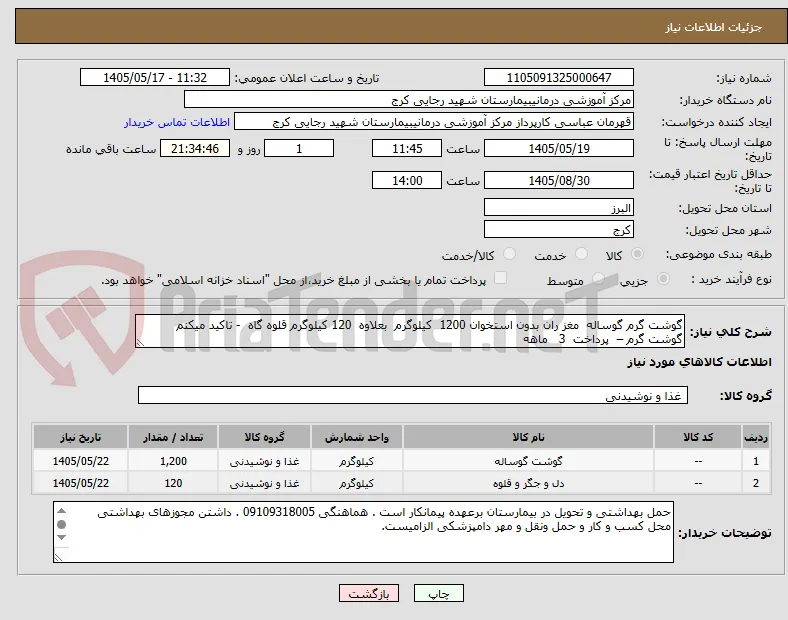788x620 pixels.
Task: Select the متوسط purchase type radio
Action: tap(598, 279)
